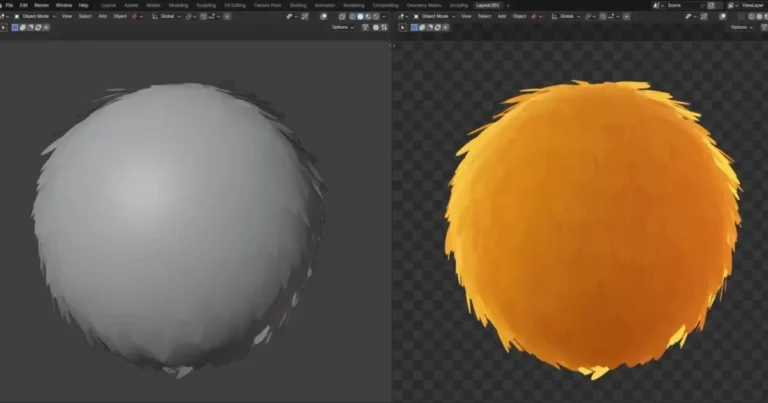Toggle X-ray in gray sphere viewport

point(342,16)
